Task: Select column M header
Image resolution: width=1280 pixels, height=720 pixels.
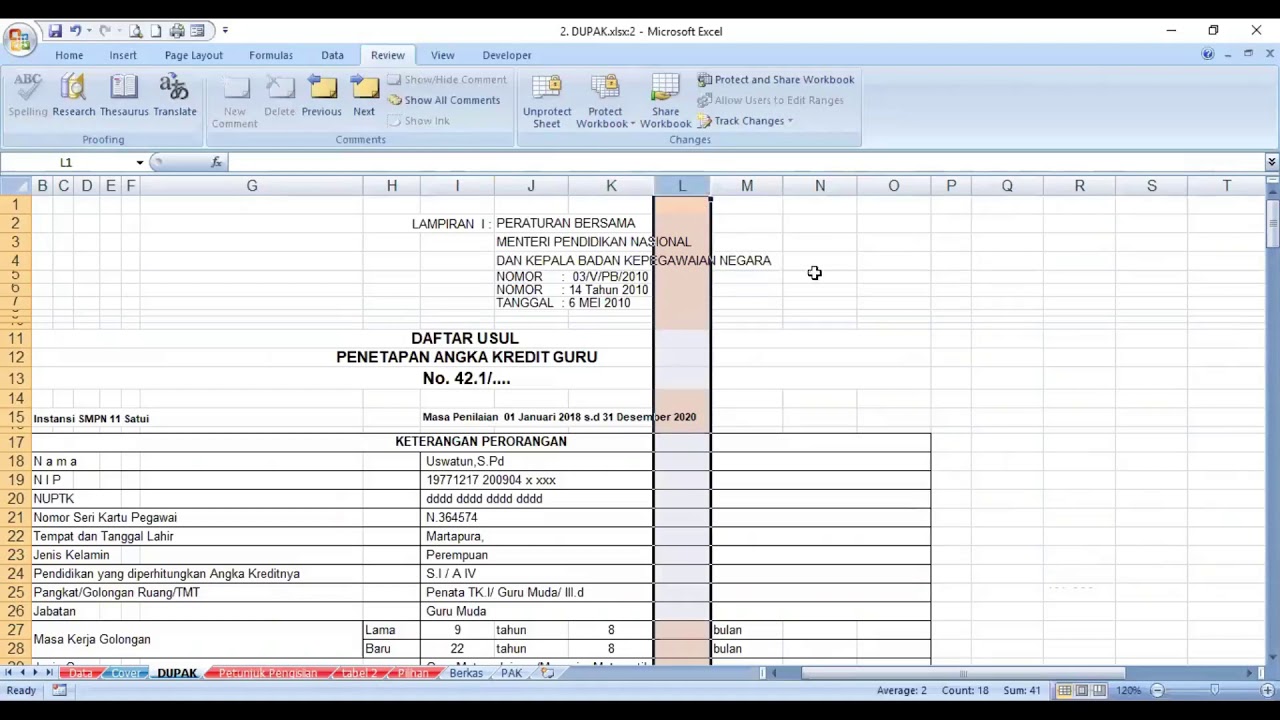Action: (747, 186)
